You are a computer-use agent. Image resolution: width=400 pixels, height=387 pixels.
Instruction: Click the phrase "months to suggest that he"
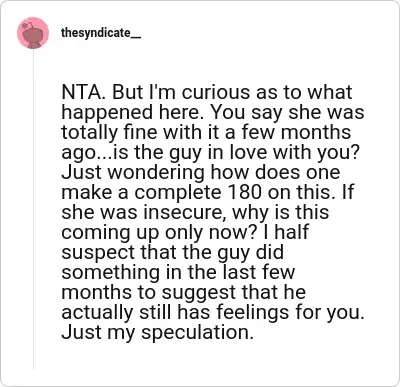184,292
